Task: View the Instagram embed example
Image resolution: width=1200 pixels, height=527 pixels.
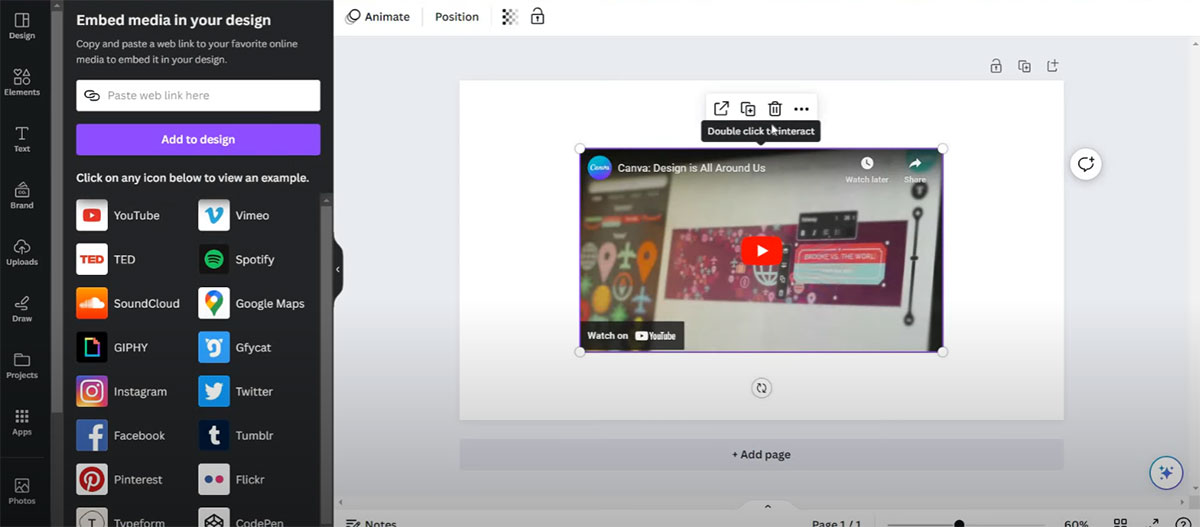Action: tap(122, 391)
